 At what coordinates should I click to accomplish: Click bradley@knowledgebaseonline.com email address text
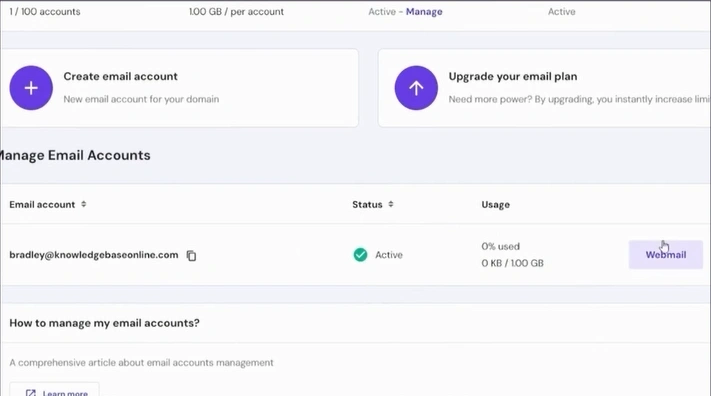click(x=94, y=255)
